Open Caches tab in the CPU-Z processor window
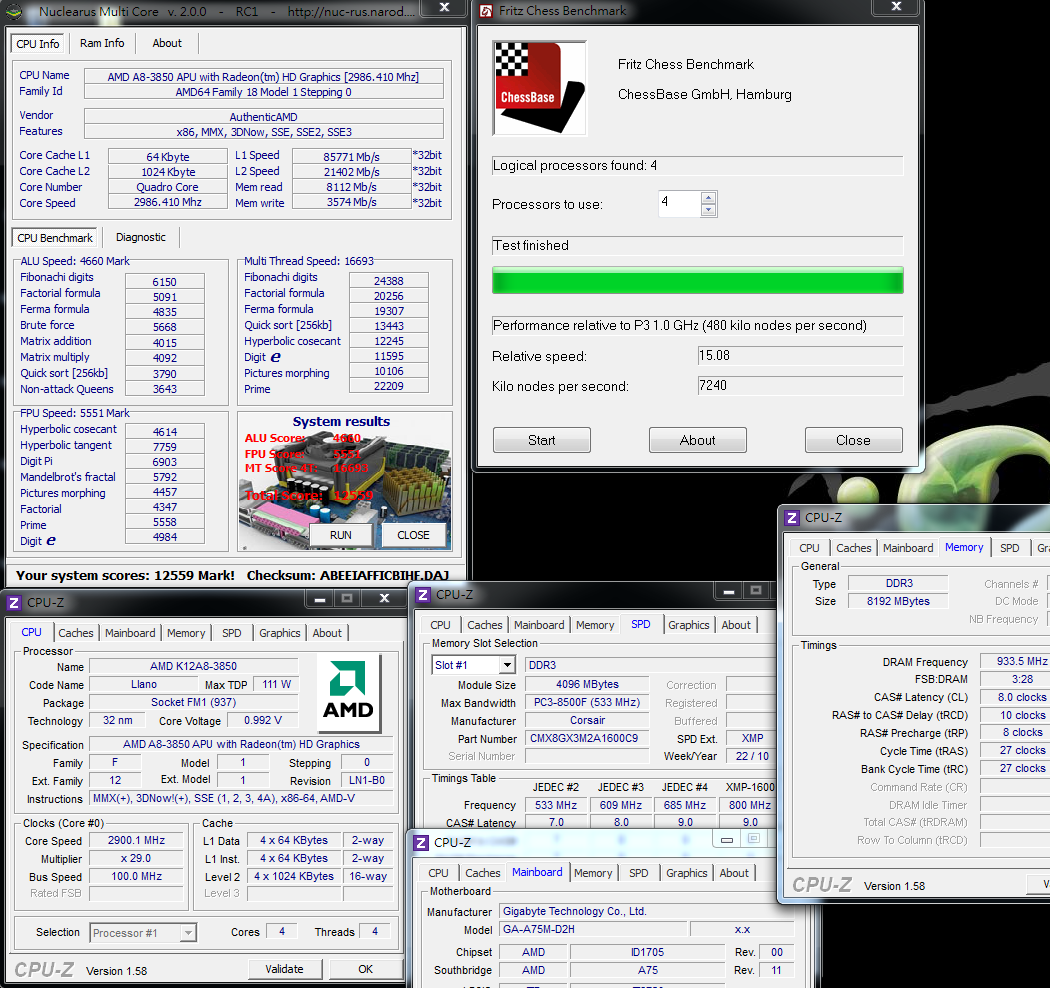 tap(76, 633)
